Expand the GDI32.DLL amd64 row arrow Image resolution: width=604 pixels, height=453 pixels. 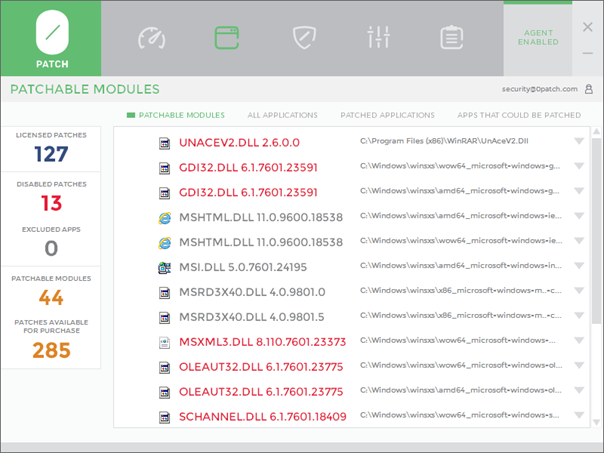[x=579, y=191]
